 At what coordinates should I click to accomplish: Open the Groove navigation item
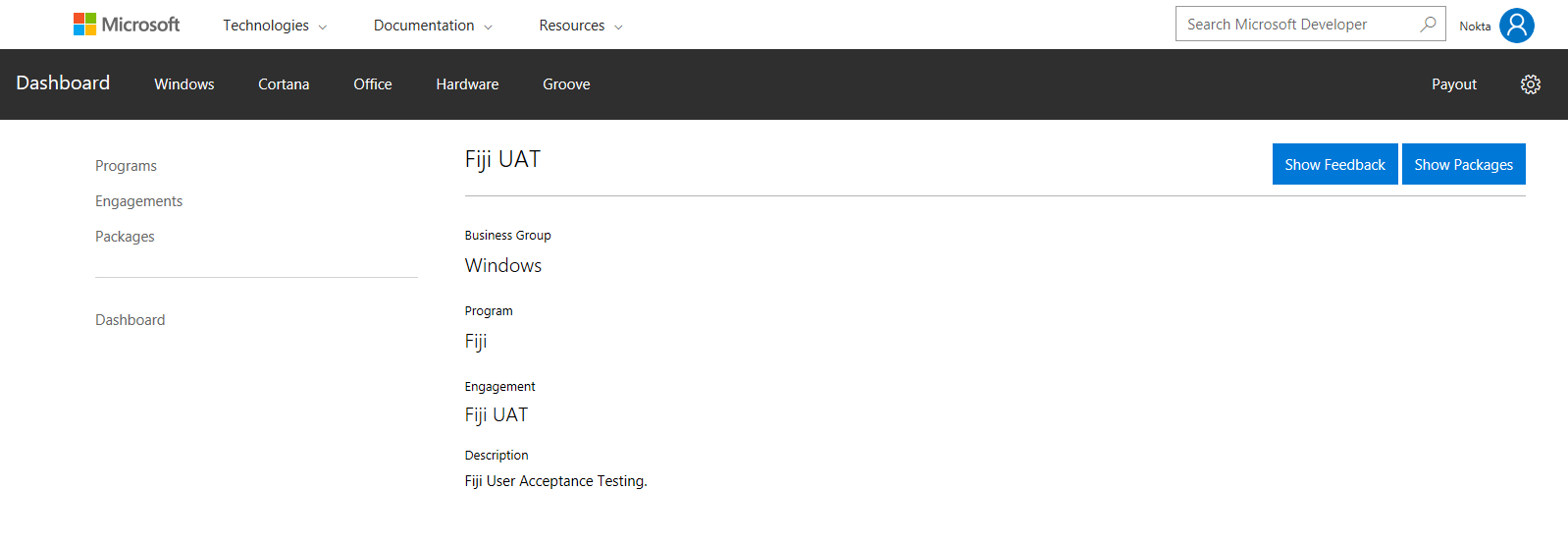pyautogui.click(x=566, y=84)
